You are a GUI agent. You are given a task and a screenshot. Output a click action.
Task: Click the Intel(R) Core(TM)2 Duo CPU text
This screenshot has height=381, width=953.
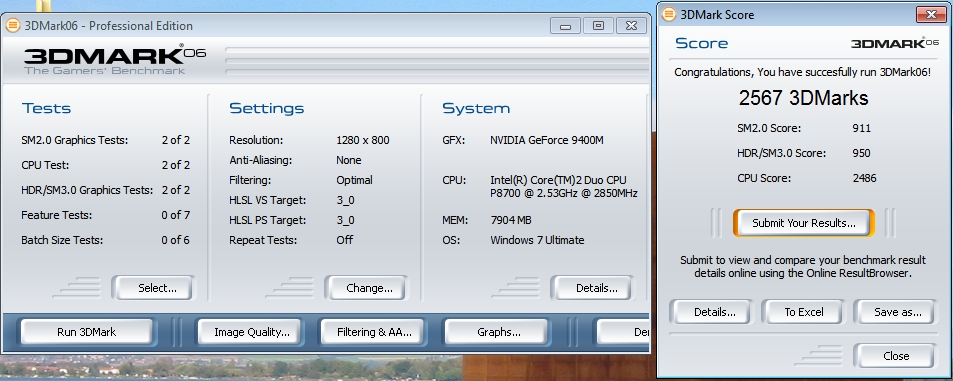click(558, 180)
